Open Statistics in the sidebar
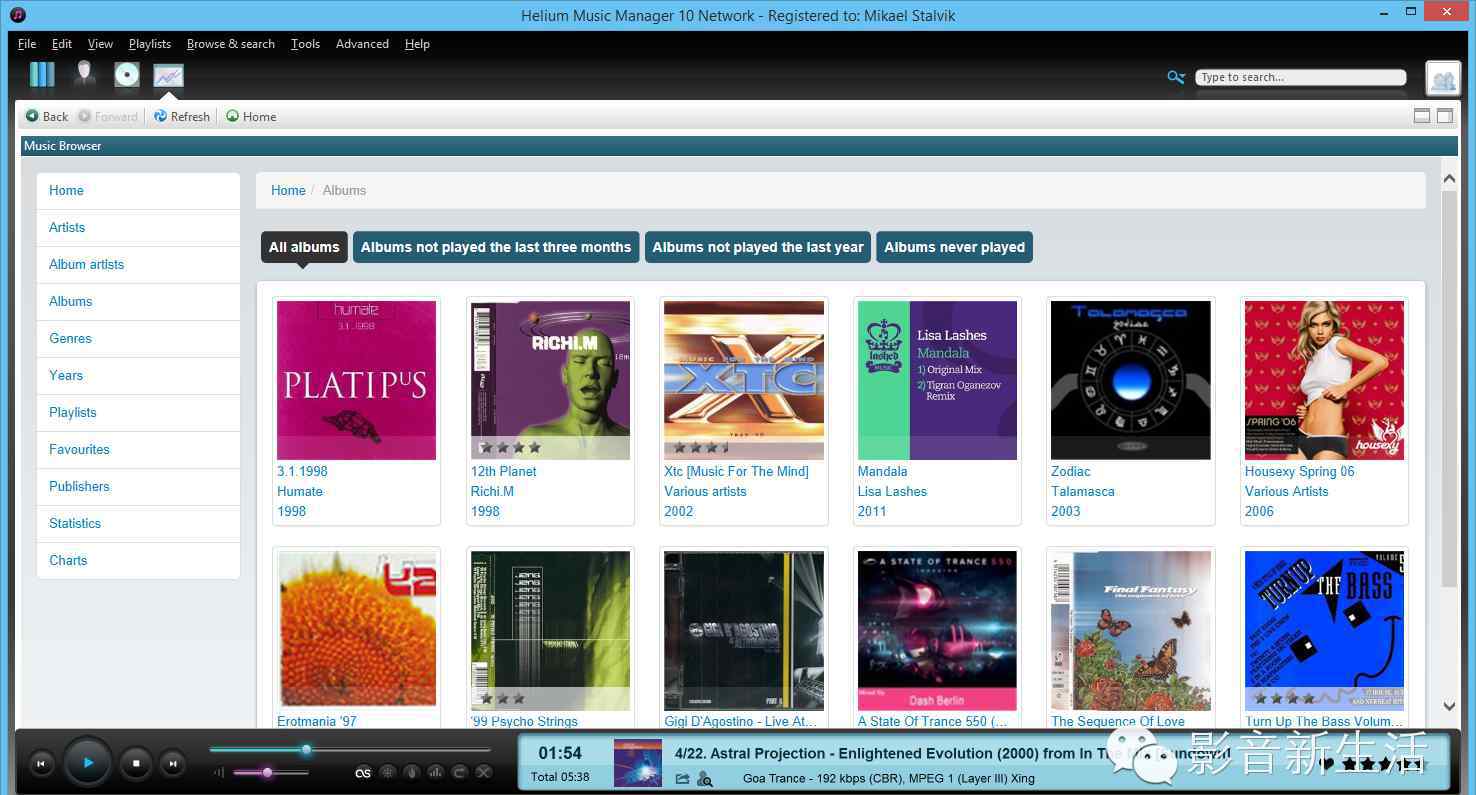1476x795 pixels. pos(138,523)
